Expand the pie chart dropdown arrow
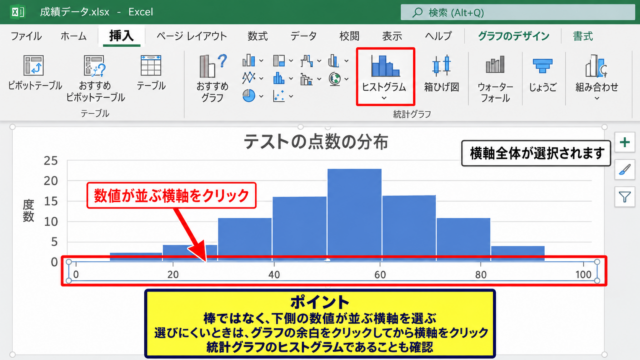 (x=261, y=96)
